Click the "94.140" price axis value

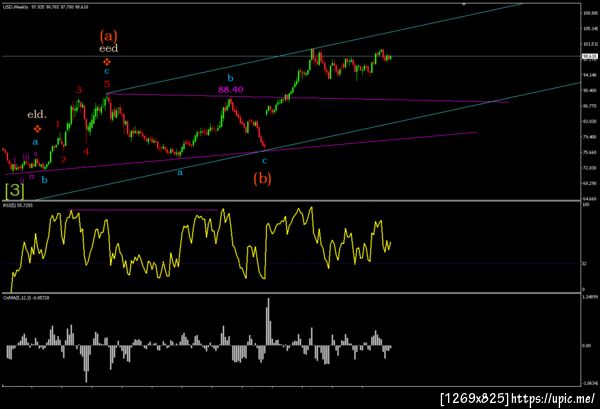590,75
